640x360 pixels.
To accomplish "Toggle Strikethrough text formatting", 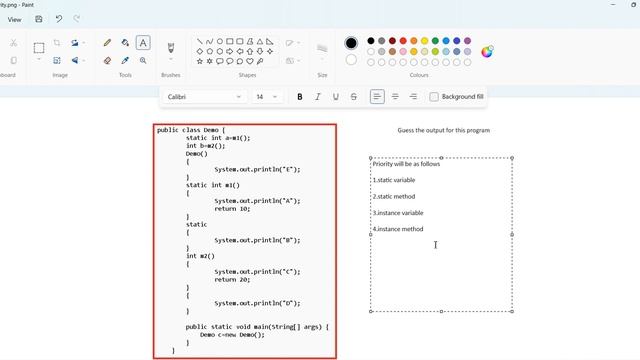I will point(353,97).
